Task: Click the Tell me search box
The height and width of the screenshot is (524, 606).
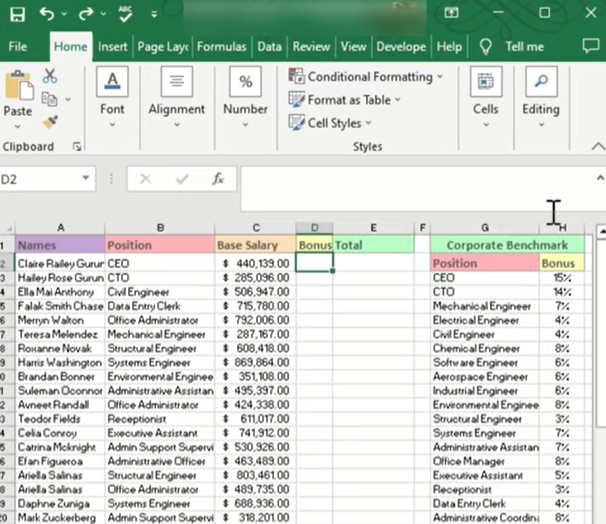Action: [x=524, y=46]
